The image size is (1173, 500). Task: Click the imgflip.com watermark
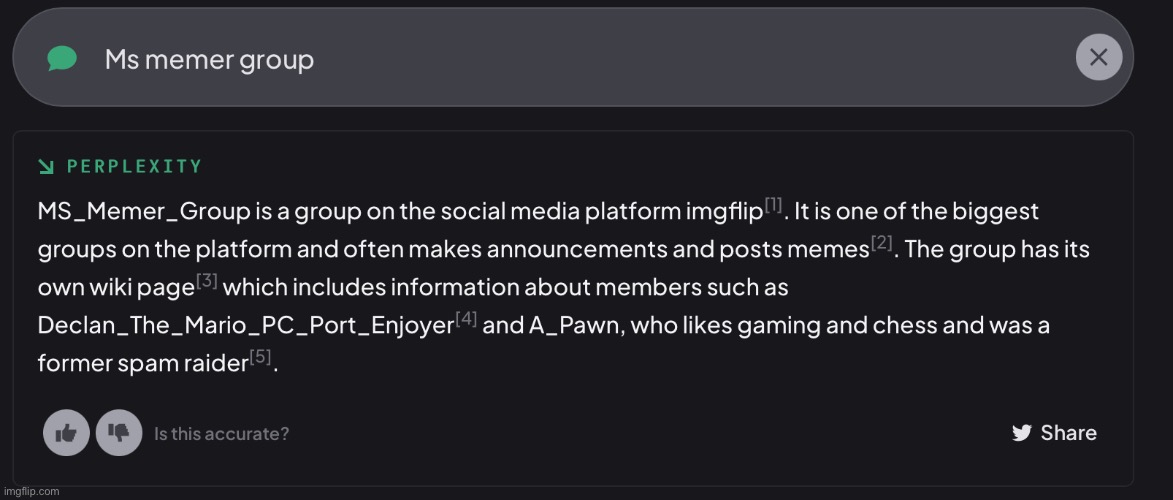30,491
